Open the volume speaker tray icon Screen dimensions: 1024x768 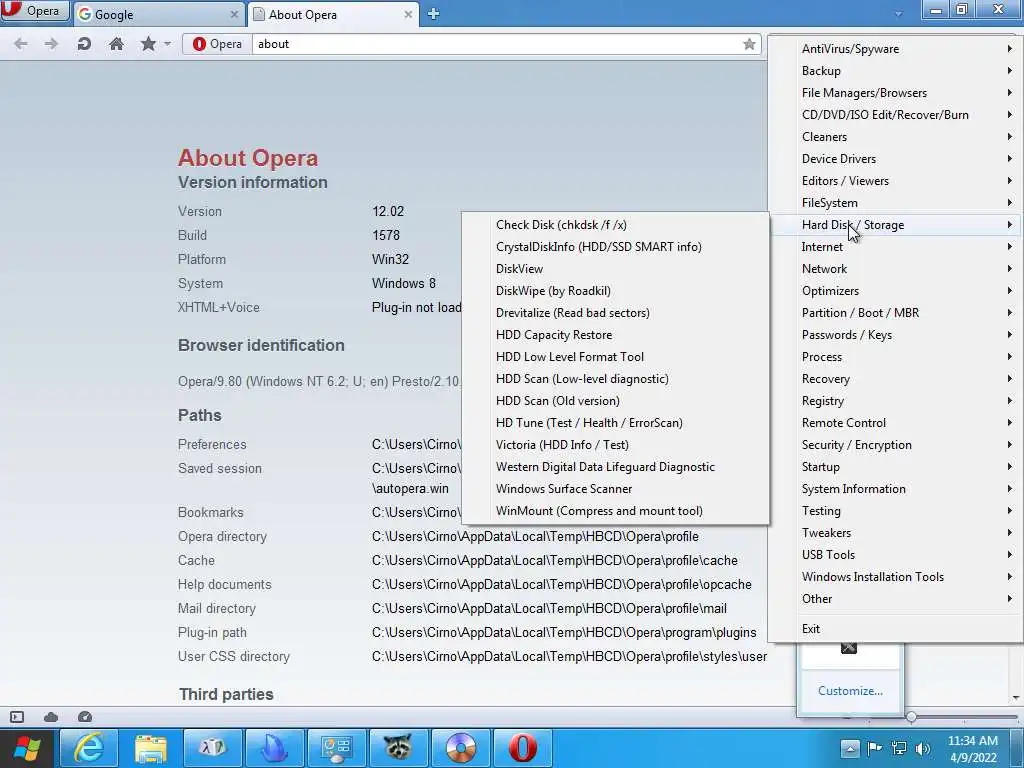(x=923, y=748)
